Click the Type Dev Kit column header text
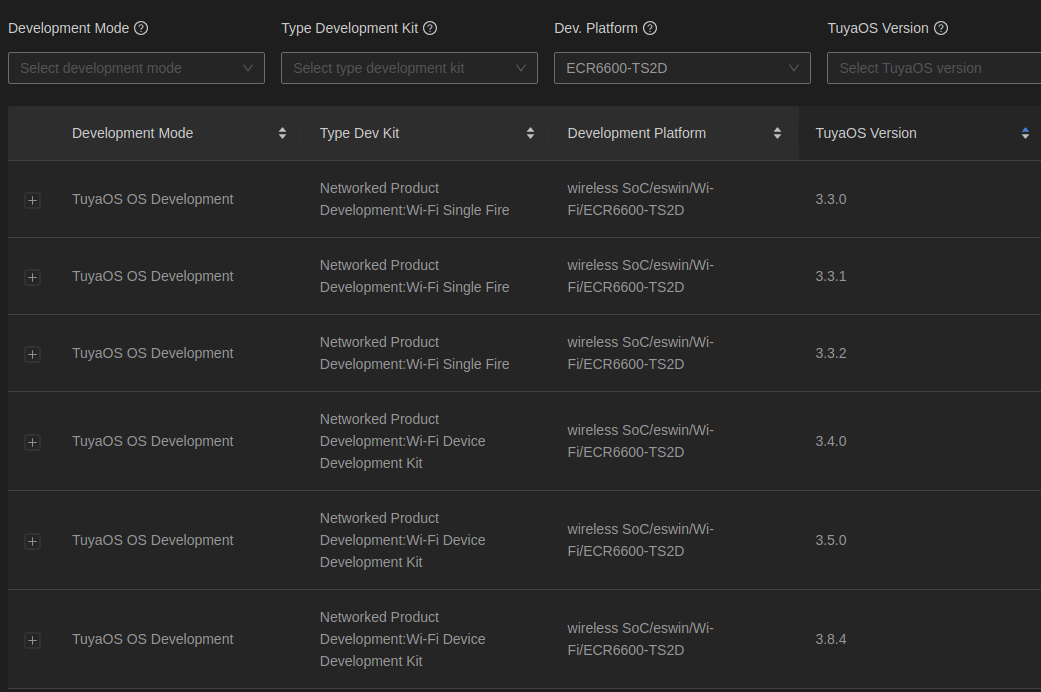The image size is (1041, 692). (x=359, y=133)
